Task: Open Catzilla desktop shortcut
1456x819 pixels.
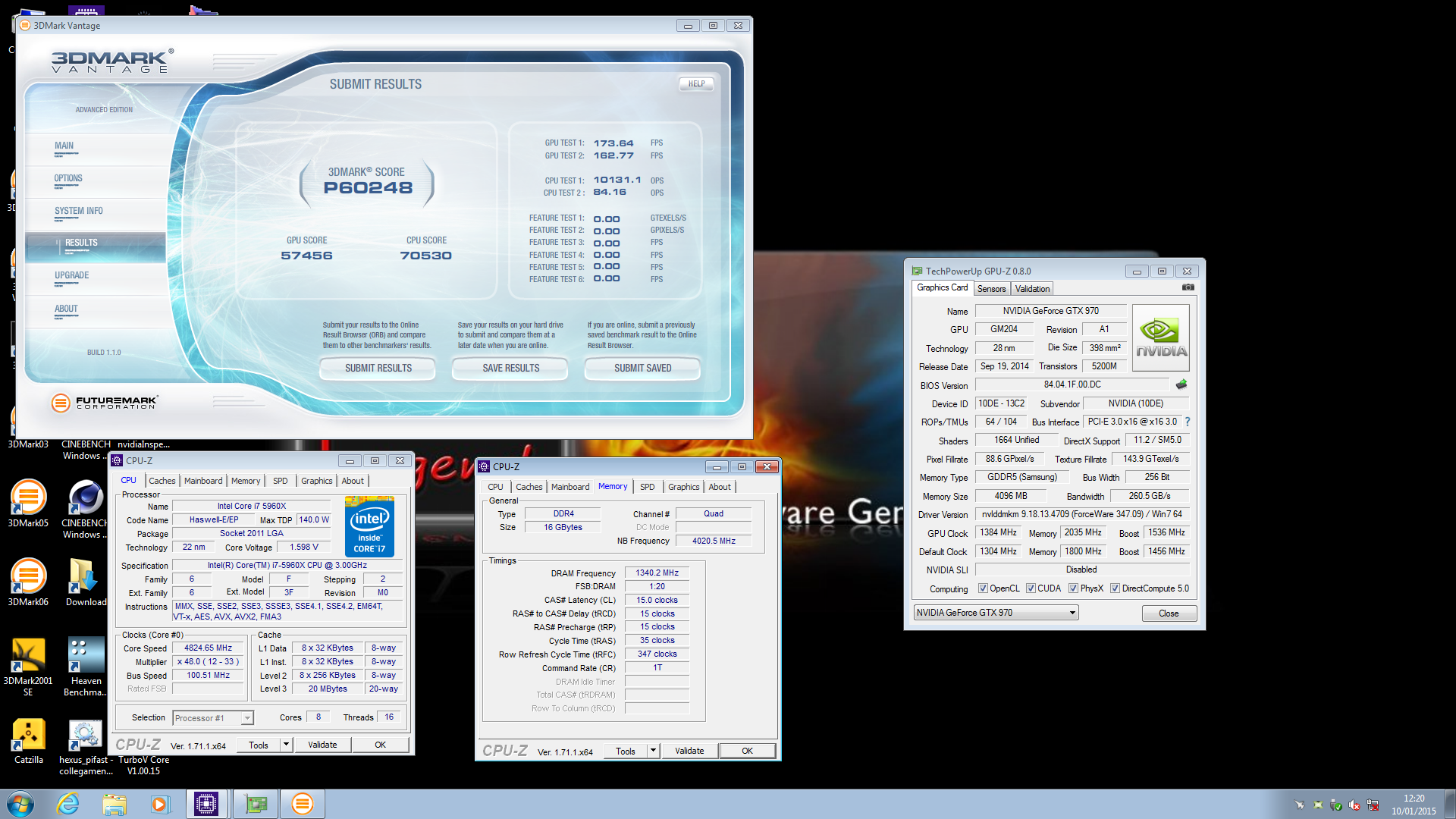Action: [28, 741]
